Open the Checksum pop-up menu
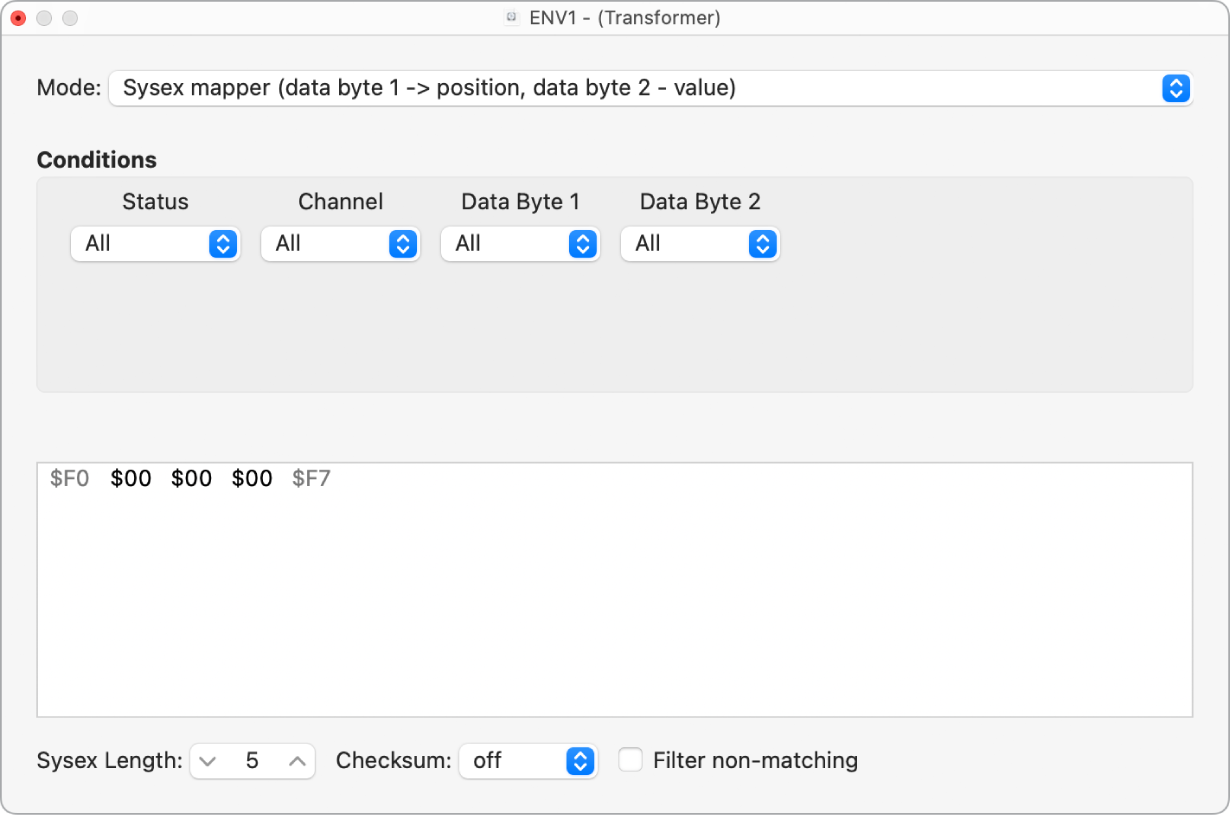This screenshot has width=1232, height=817. click(x=528, y=761)
